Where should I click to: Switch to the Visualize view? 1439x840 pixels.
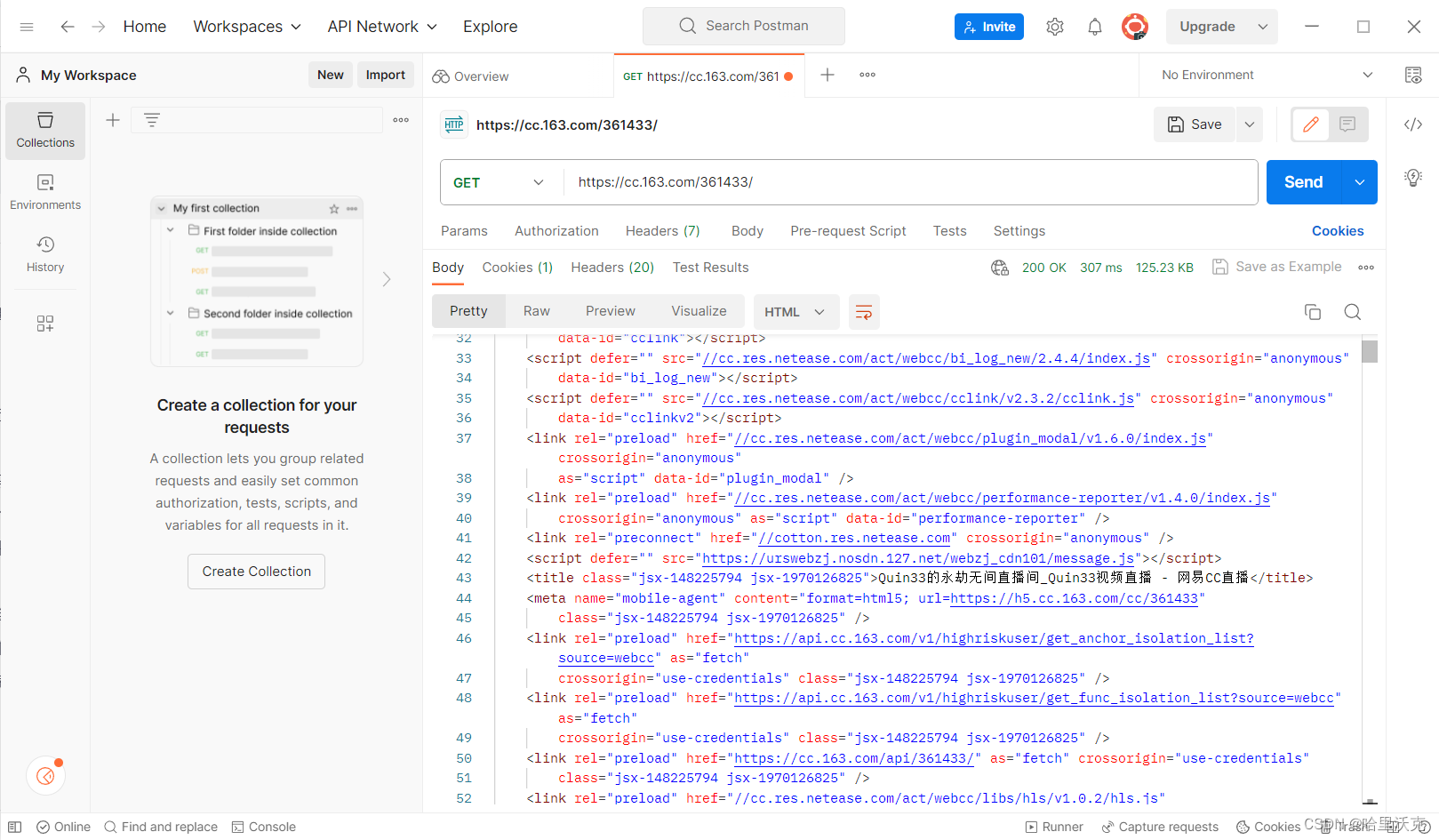point(699,311)
